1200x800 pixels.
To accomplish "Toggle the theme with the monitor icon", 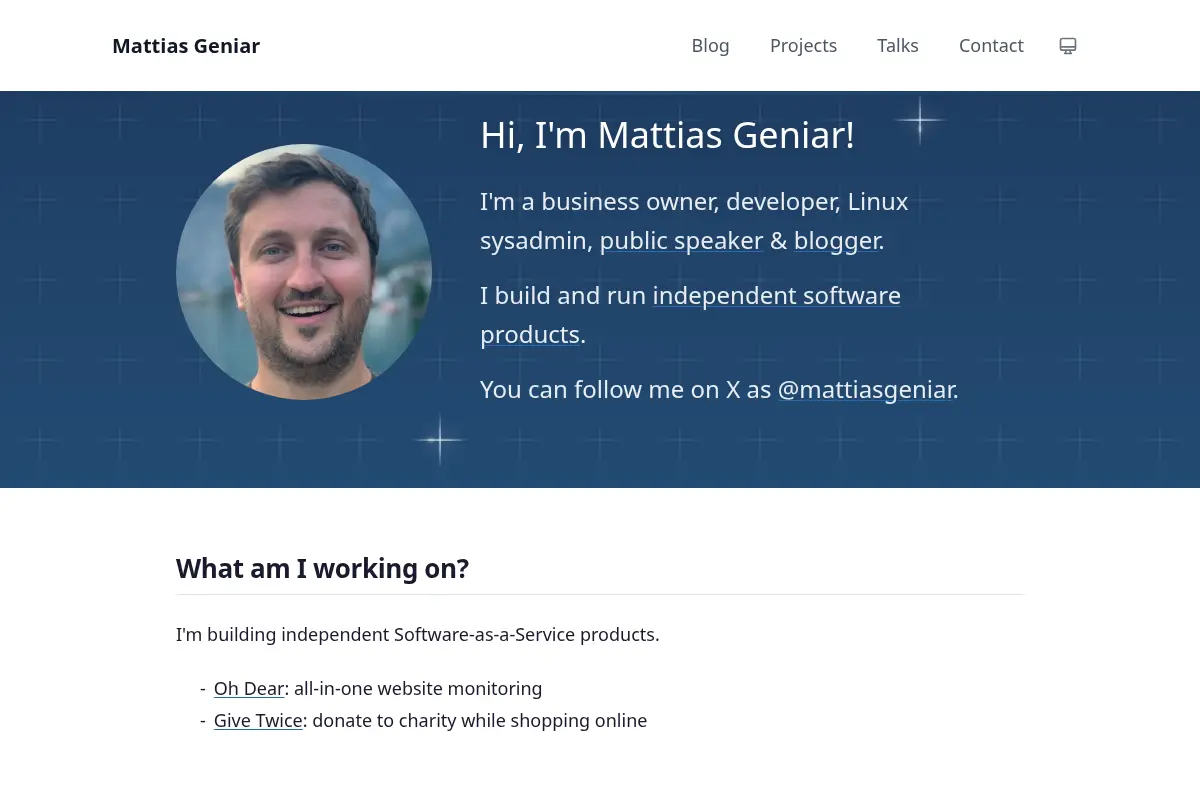I will click(x=1068, y=46).
